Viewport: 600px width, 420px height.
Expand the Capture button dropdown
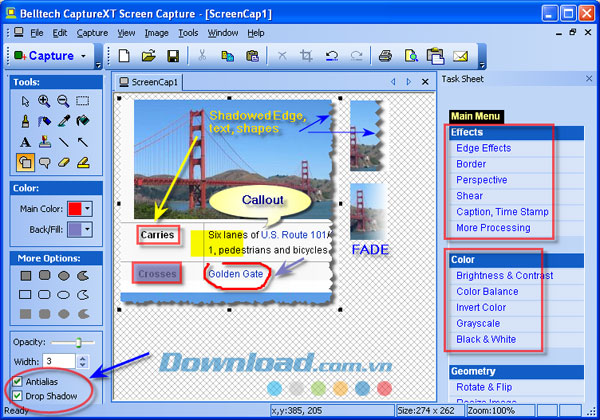tap(83, 56)
